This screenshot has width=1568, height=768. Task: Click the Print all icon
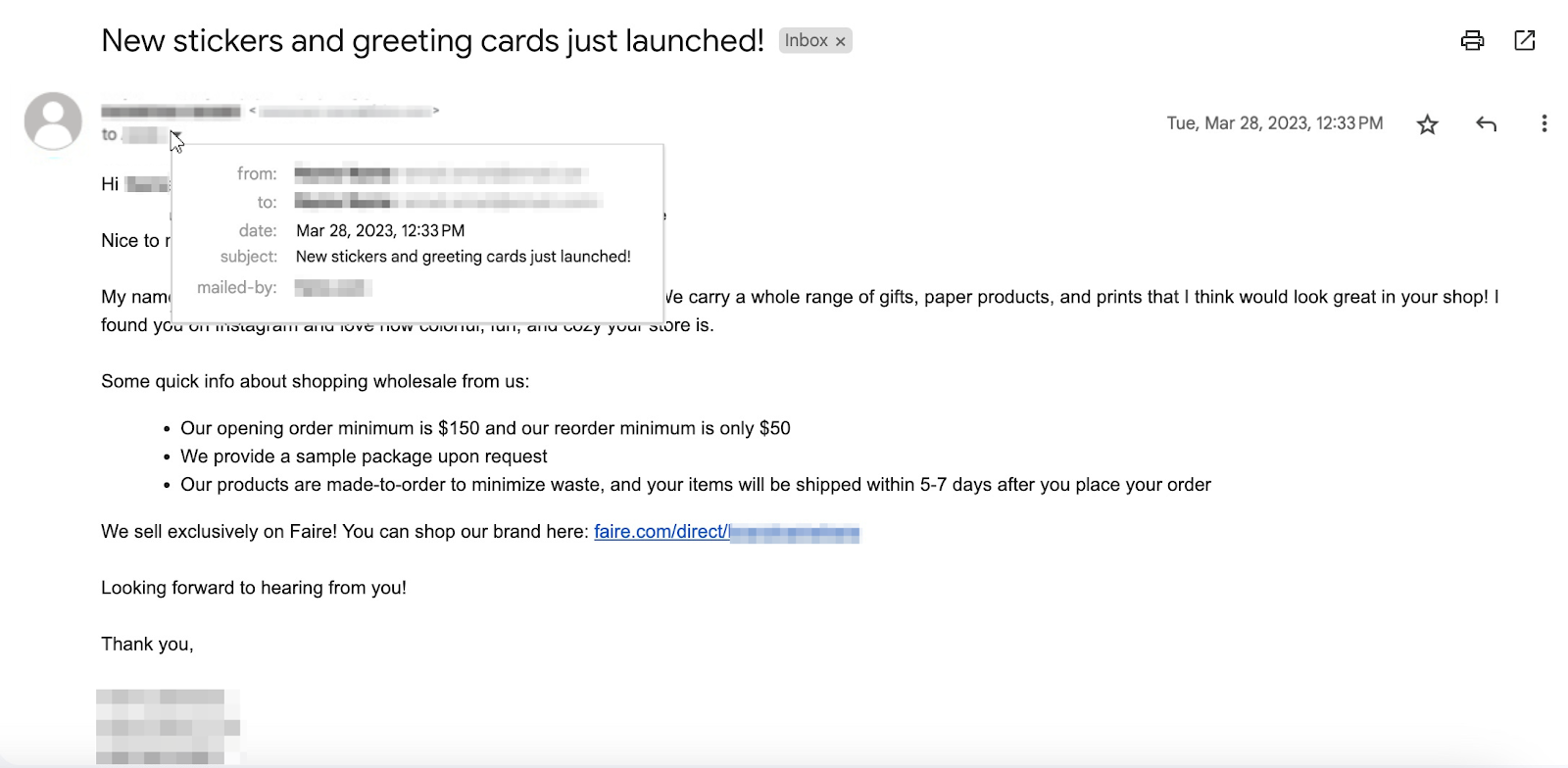pyautogui.click(x=1472, y=40)
